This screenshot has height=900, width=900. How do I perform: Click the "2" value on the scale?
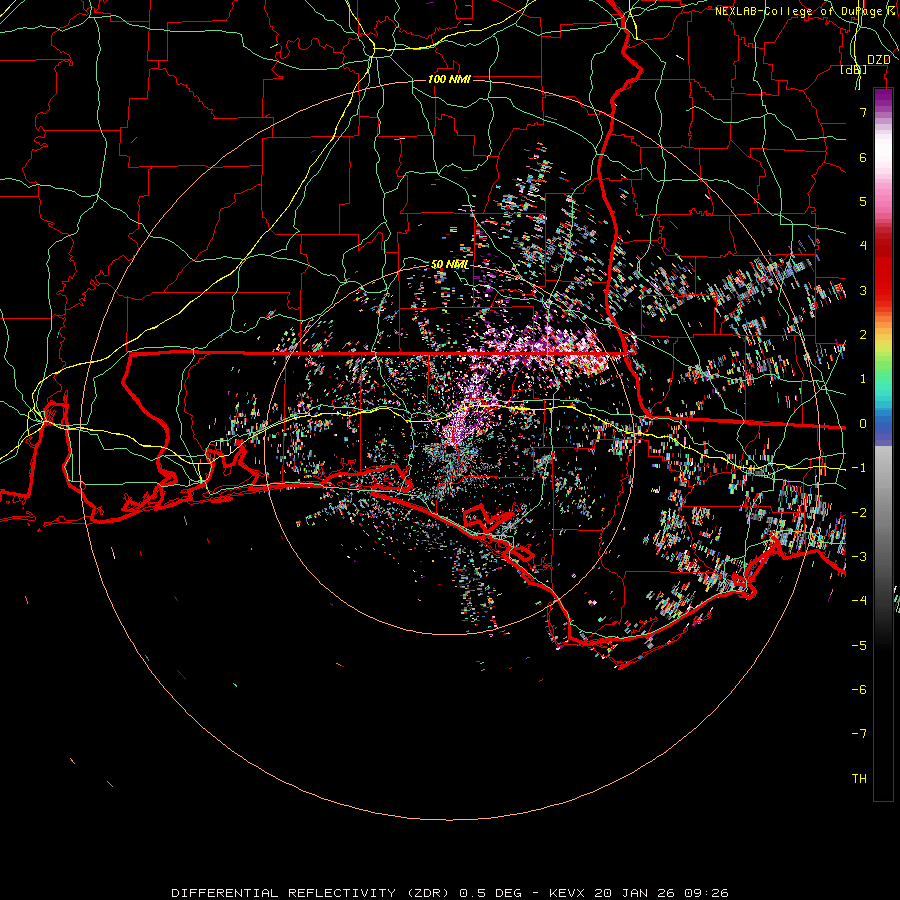pos(863,335)
